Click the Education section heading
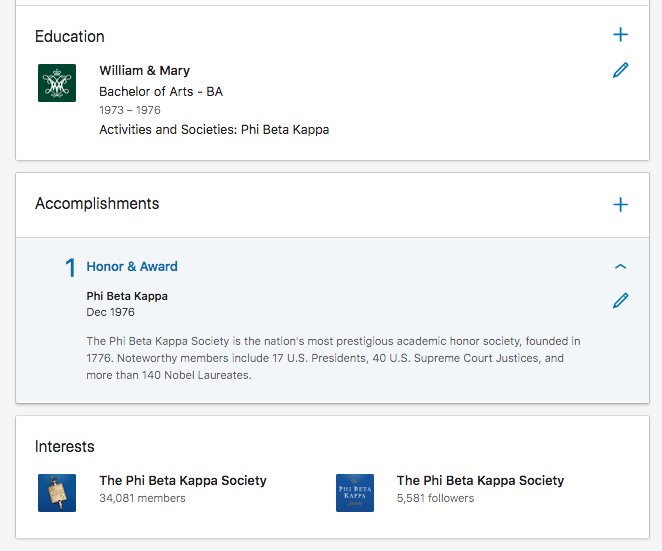 (x=70, y=36)
